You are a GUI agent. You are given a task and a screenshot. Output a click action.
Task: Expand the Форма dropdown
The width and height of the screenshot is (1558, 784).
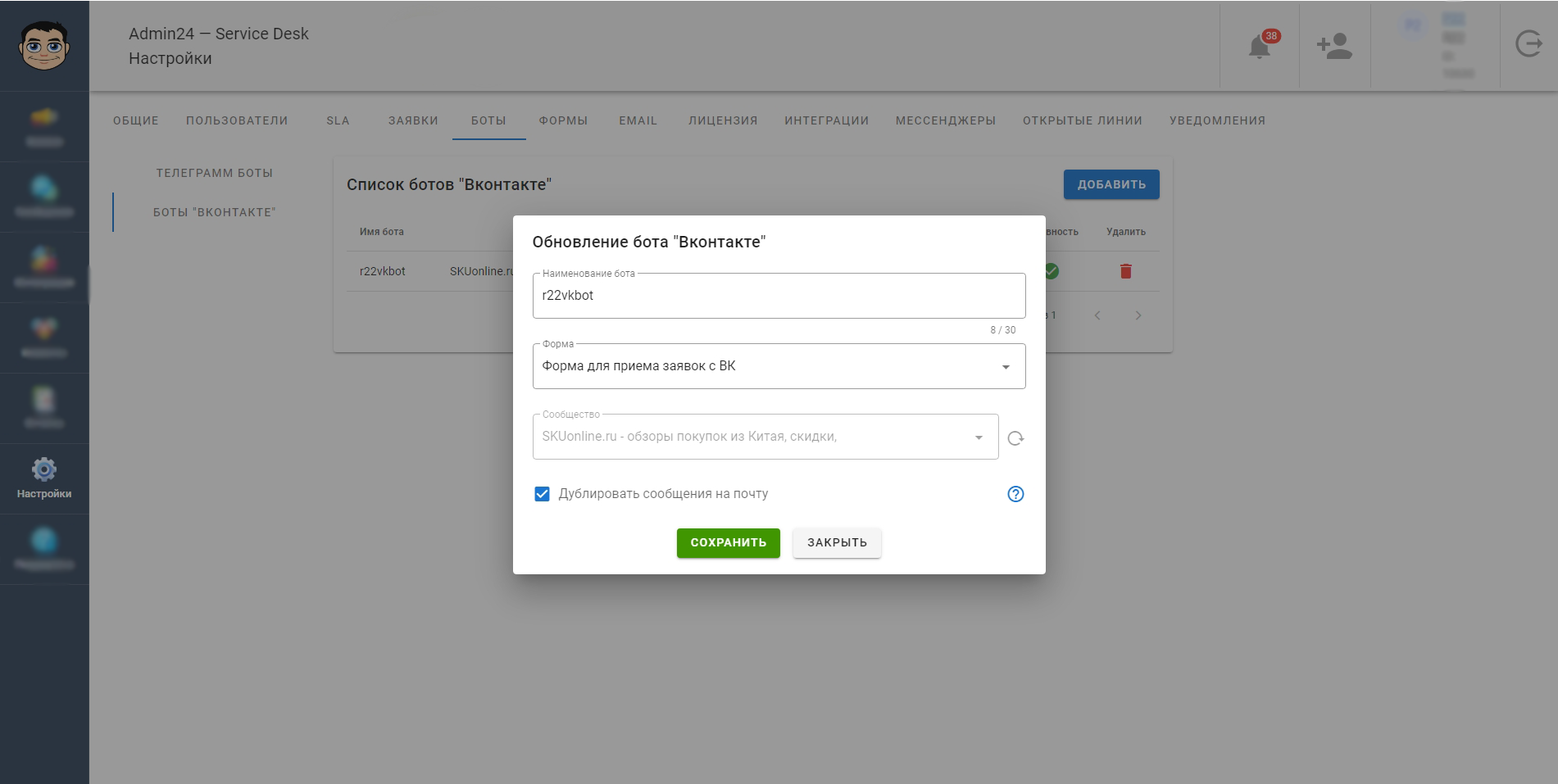click(1006, 367)
